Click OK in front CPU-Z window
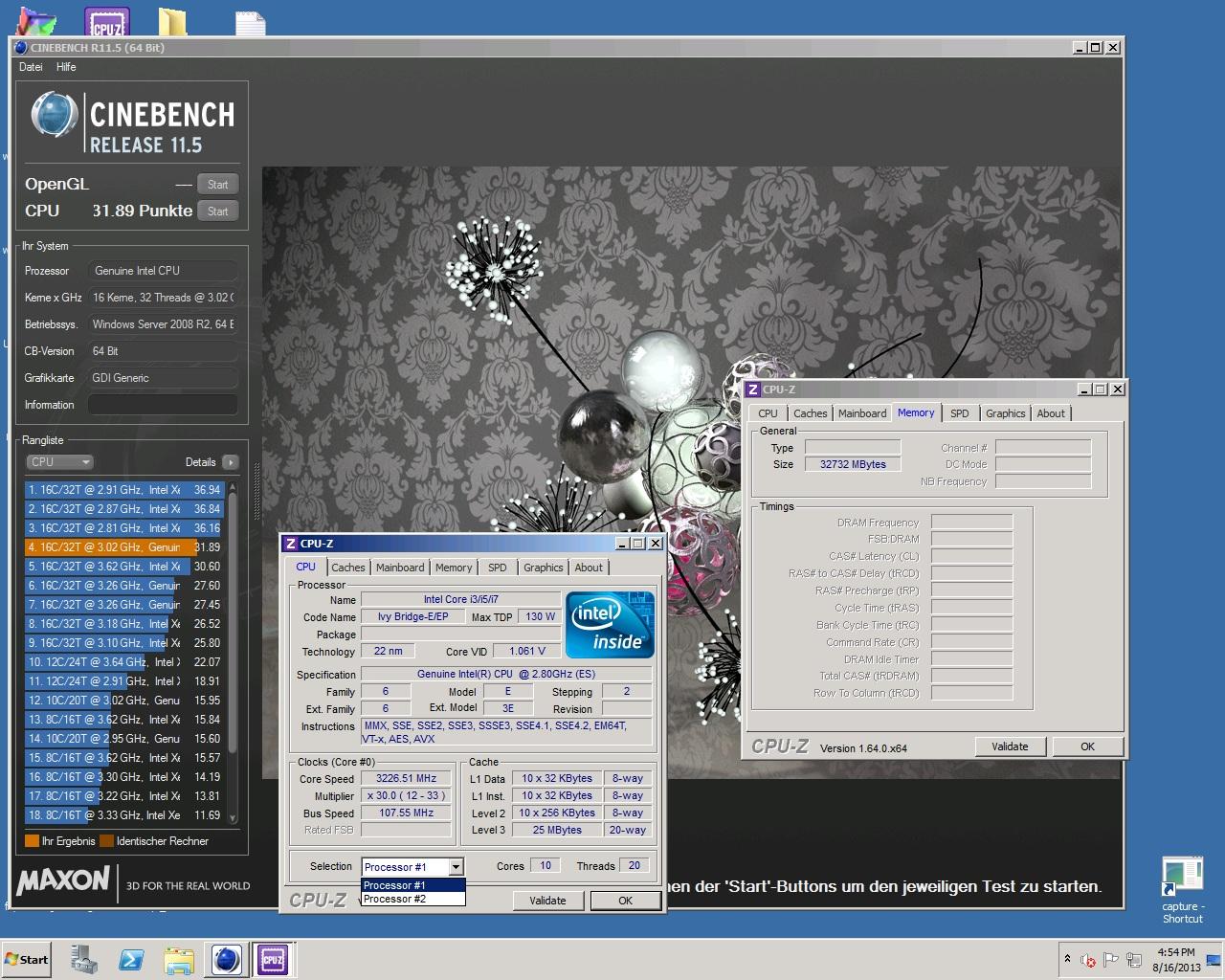This screenshot has height=980, width=1225. click(625, 901)
